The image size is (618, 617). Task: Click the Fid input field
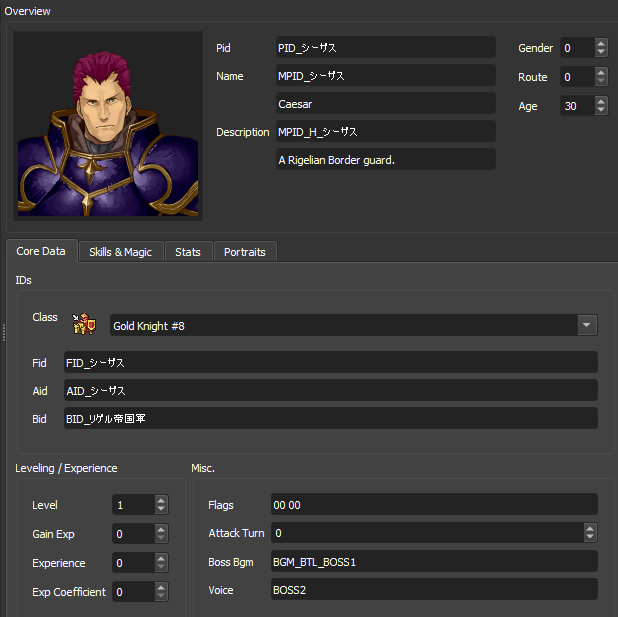pos(331,362)
